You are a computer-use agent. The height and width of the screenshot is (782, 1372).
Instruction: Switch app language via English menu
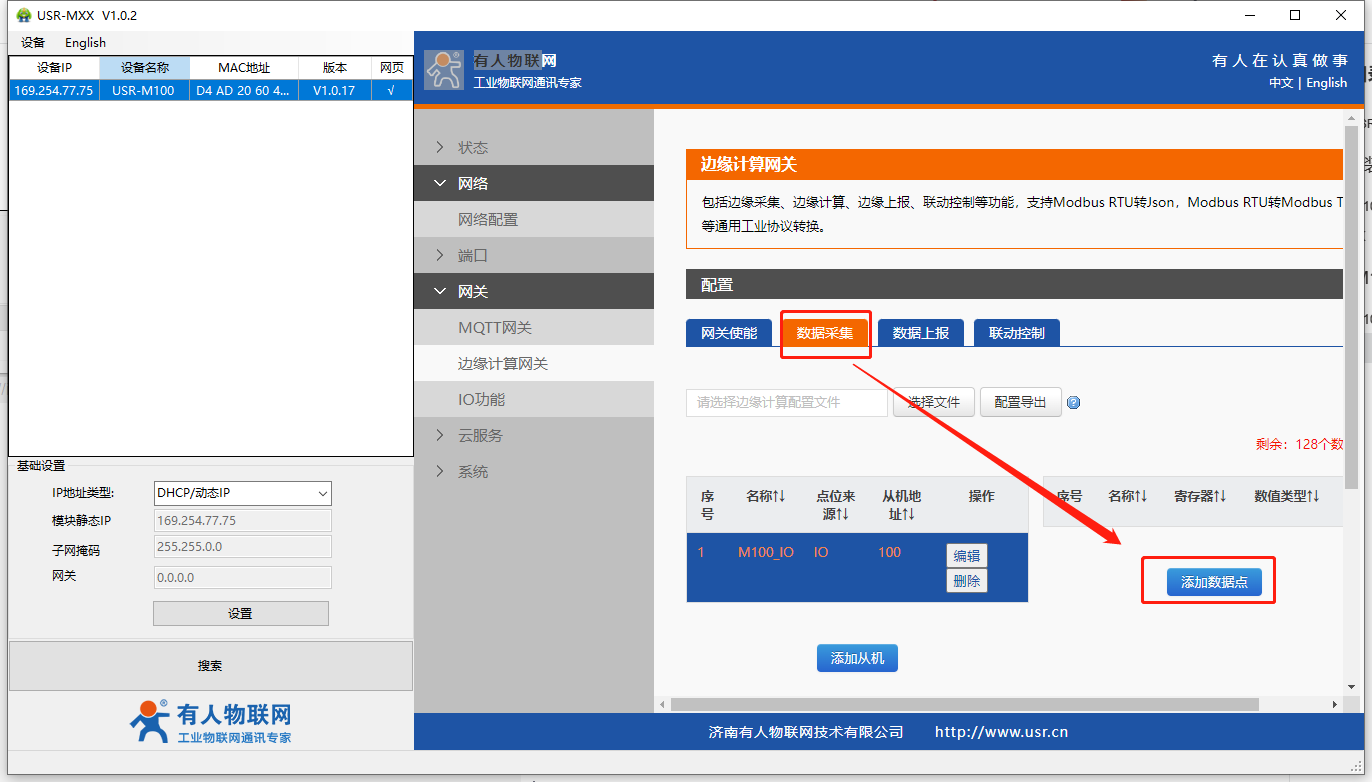(85, 43)
